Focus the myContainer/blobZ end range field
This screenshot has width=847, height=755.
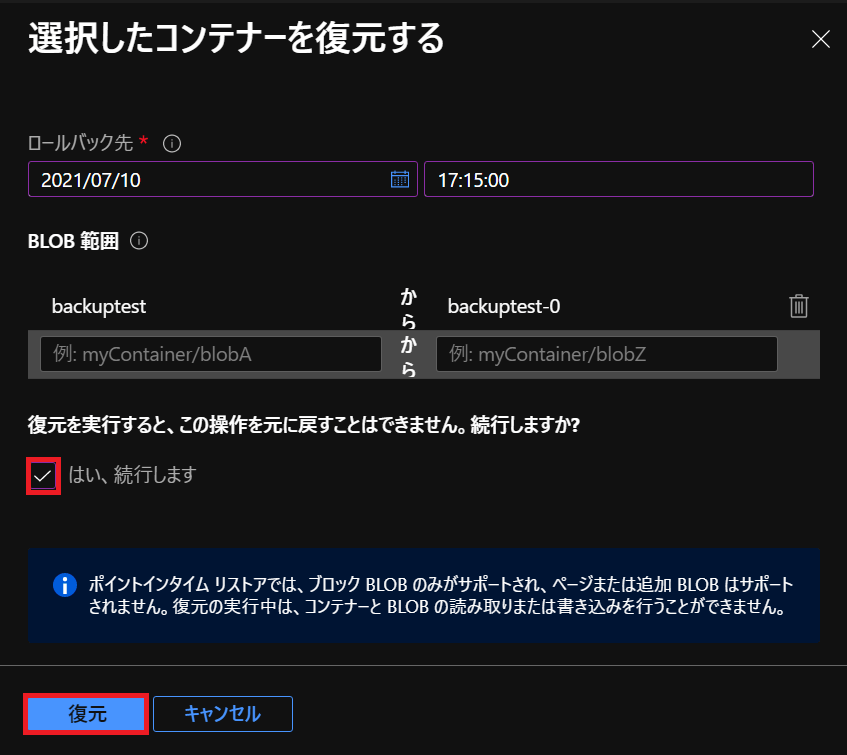click(x=607, y=354)
